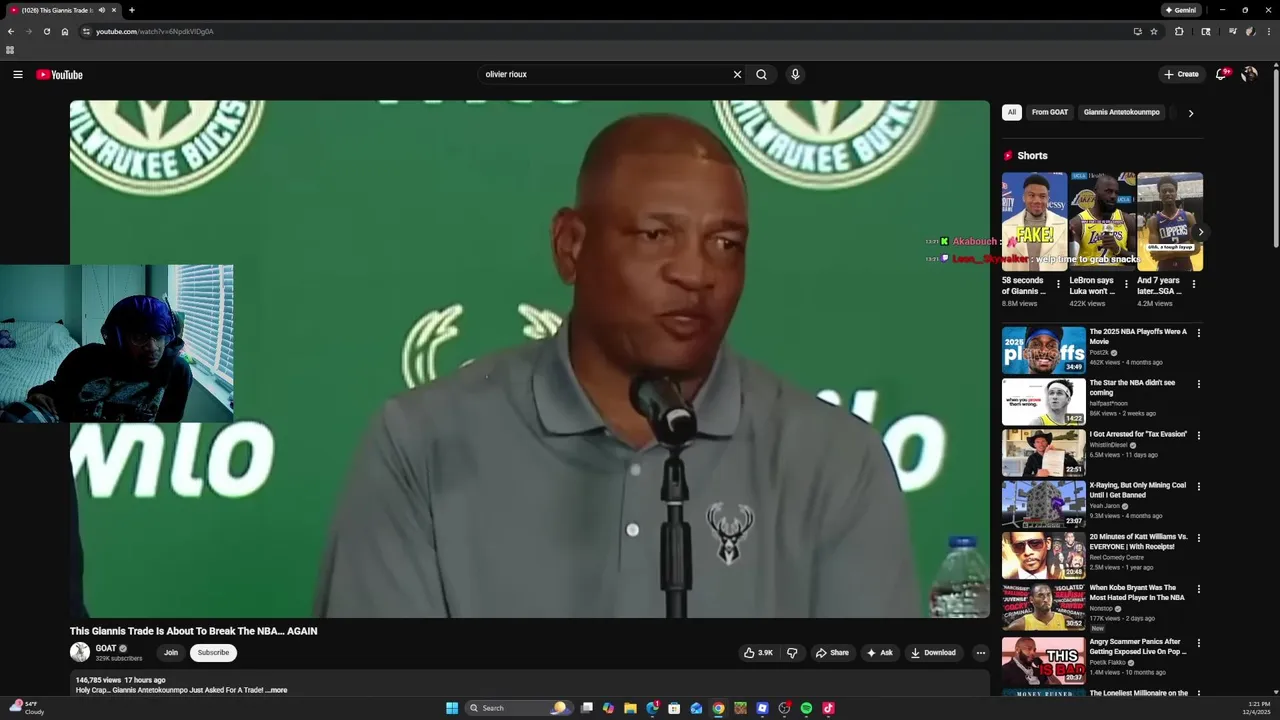Open the '58 seconds of Giannis' Short
Screen dimensions: 1280x720
[1034, 222]
